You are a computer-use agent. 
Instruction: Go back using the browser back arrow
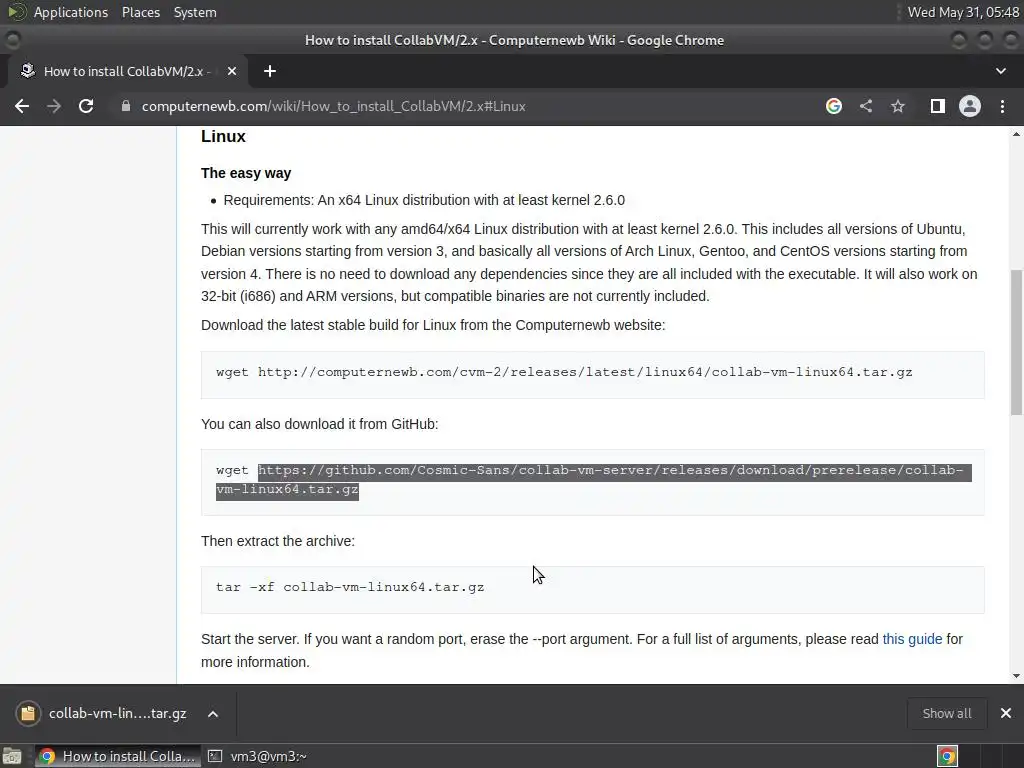pyautogui.click(x=22, y=106)
